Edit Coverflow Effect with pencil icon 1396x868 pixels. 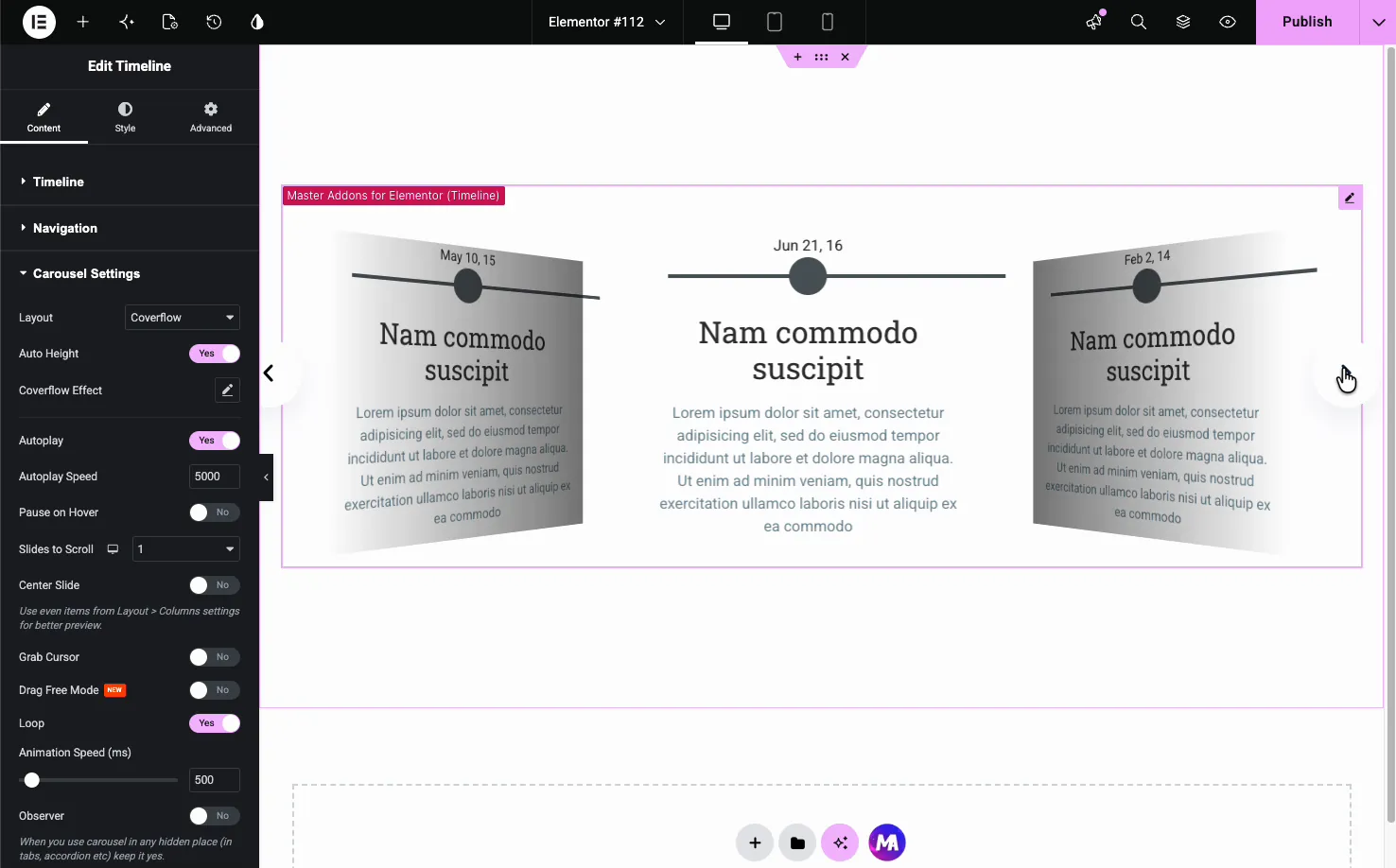[x=227, y=390]
